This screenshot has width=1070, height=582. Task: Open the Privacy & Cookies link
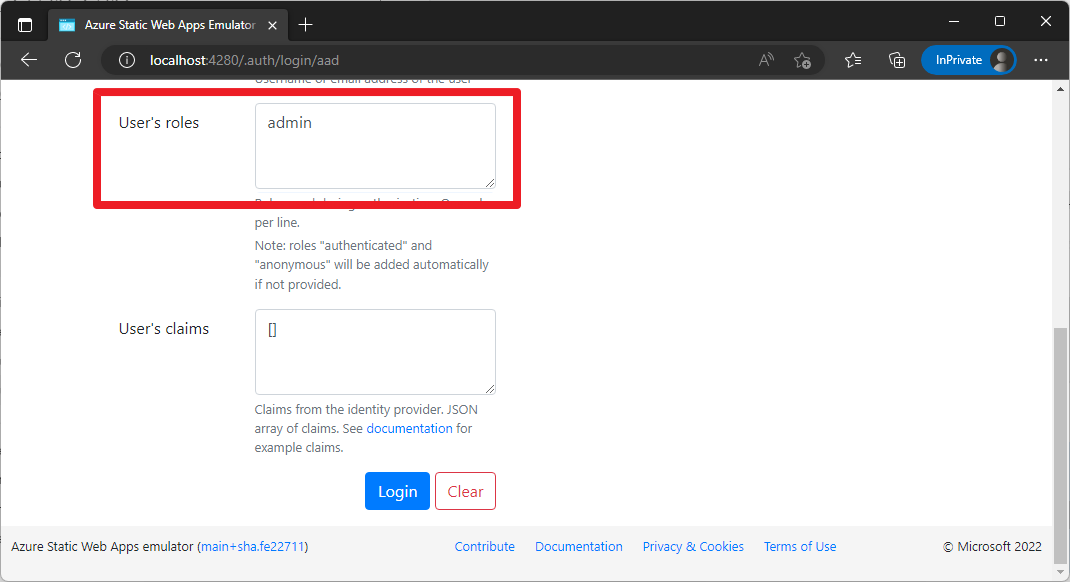point(693,547)
